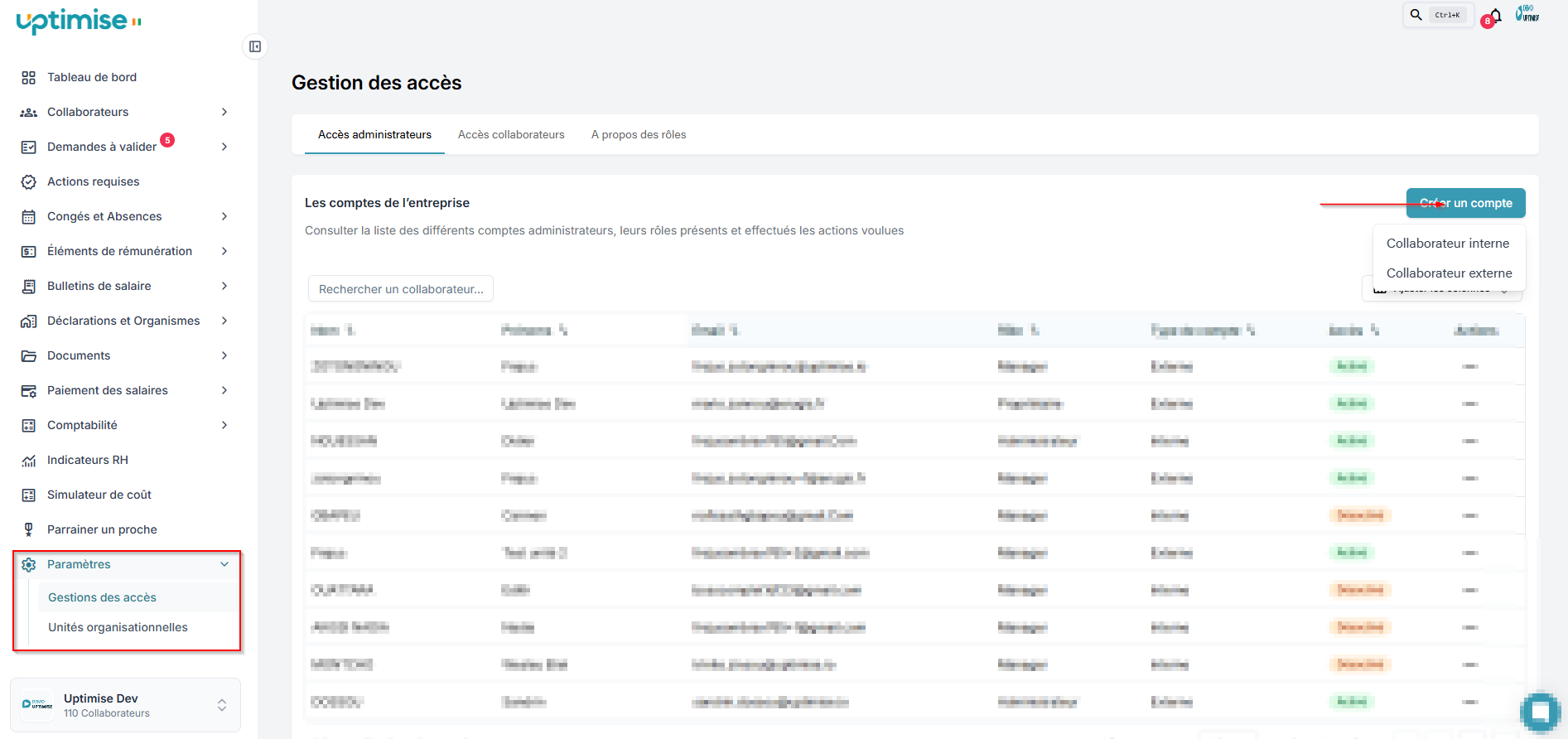Choose Collaborateur externe option
The width and height of the screenshot is (1568, 739).
[x=1449, y=273]
